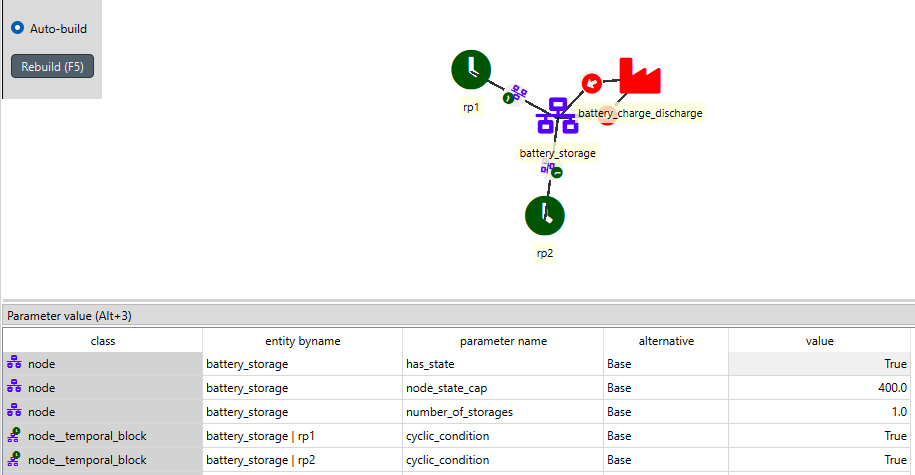Screen dimensions: 915x475
Task: Click the battery_charge_discharge label
Action: click(640, 113)
